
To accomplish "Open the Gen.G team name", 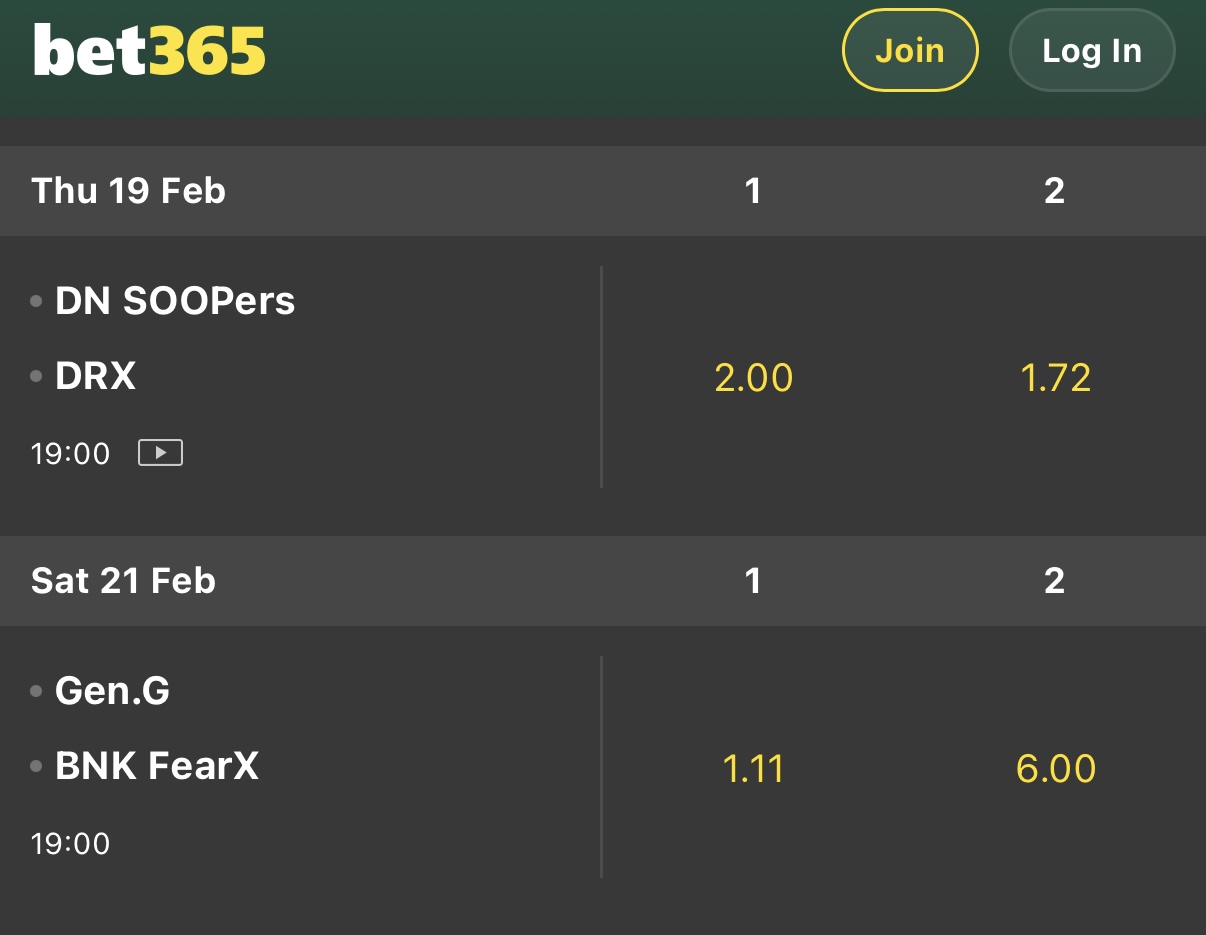I will (112, 690).
